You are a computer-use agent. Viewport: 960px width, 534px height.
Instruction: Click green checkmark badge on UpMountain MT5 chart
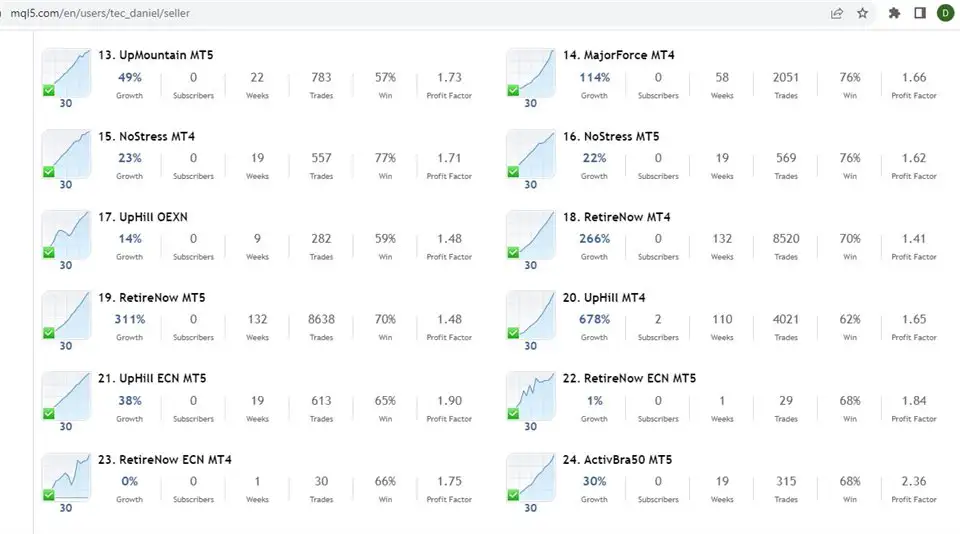[49, 90]
